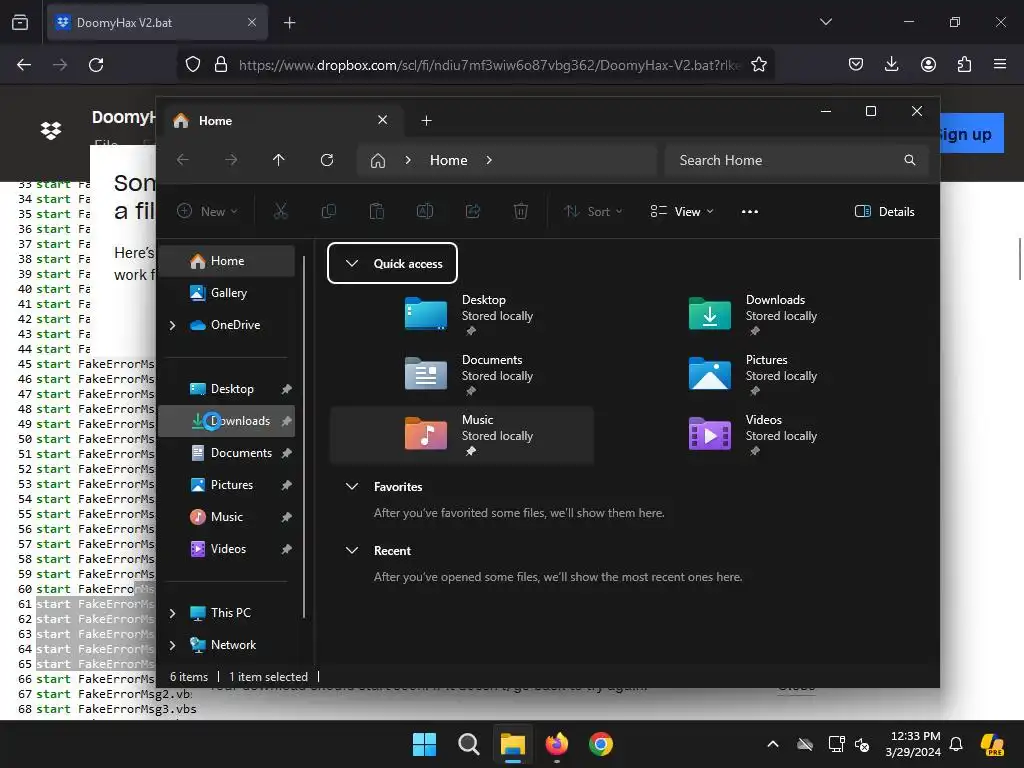1024x768 pixels.
Task: Open Videos in navigation pane
Action: pos(227,549)
